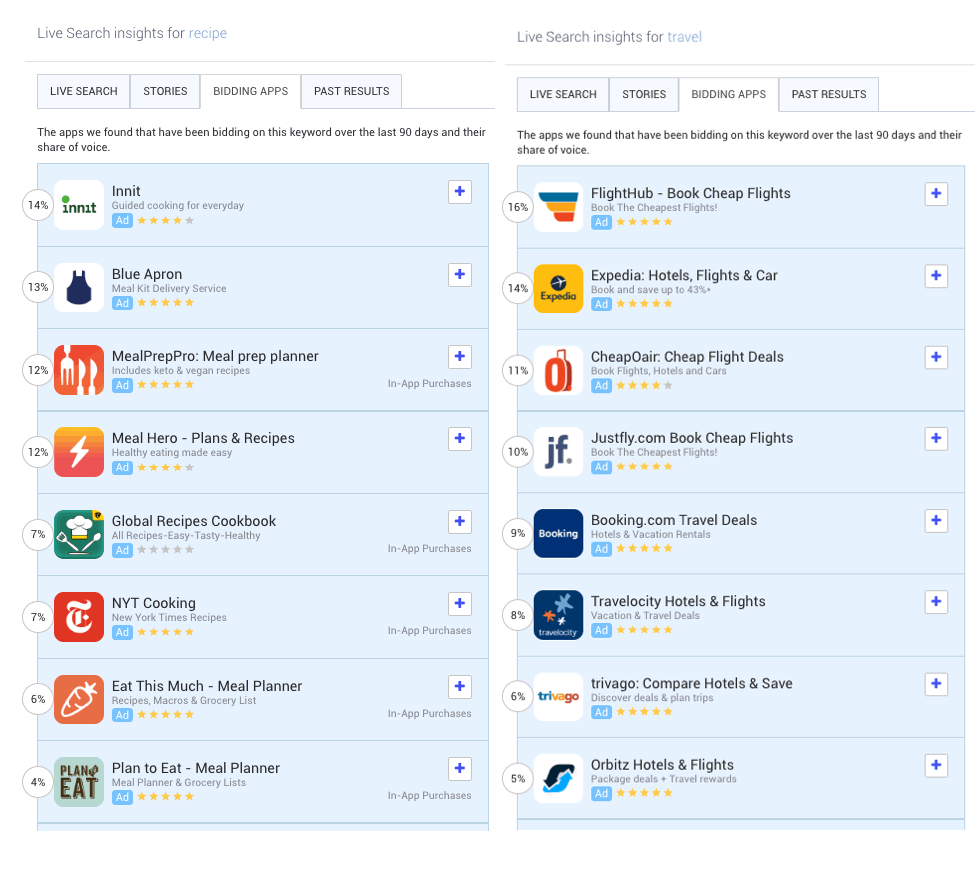Click the 'travel' keyword link
Viewport: 975px width, 880px height.
pos(685,37)
